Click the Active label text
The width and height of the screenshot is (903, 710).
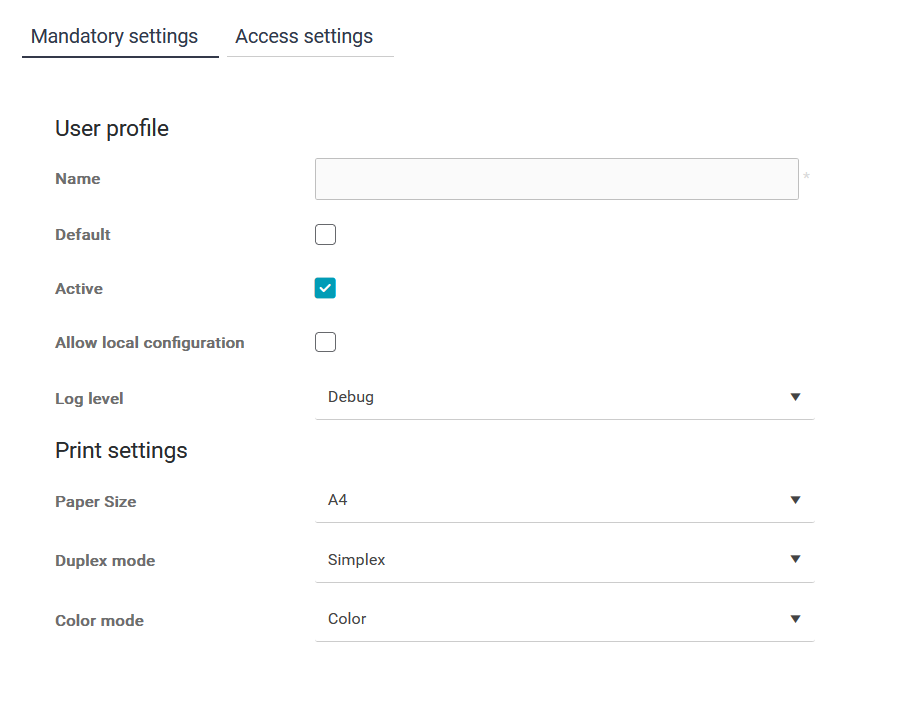79,289
